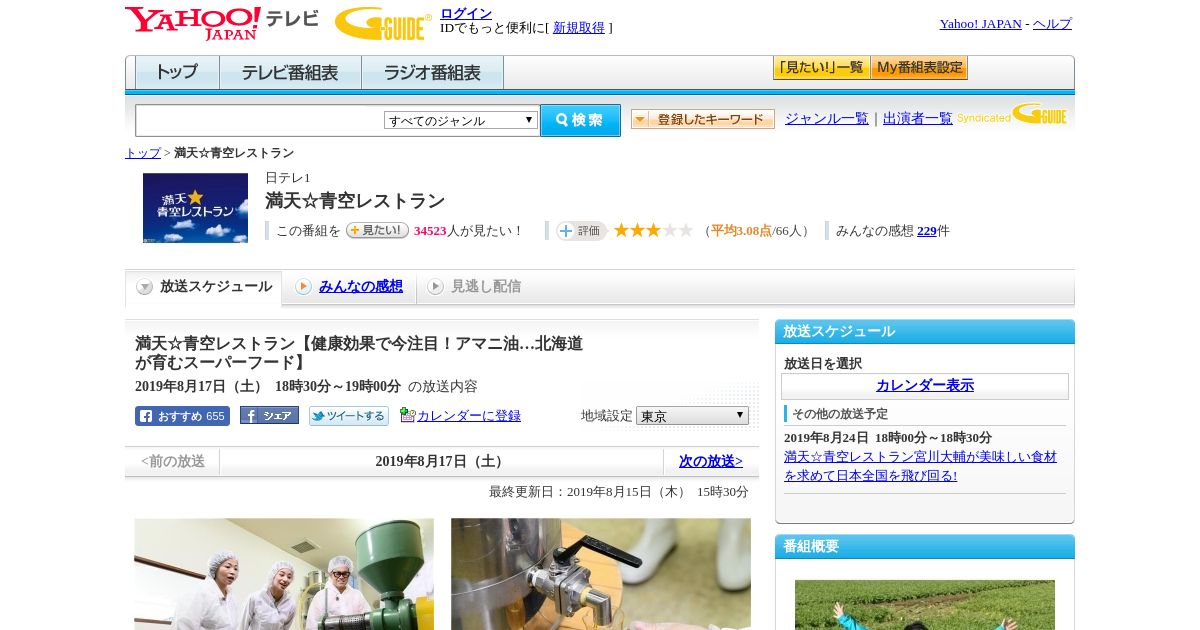Image resolution: width=1200 pixels, height=630 pixels.
Task: Open the カレンダー表示 link
Action: coord(925,386)
